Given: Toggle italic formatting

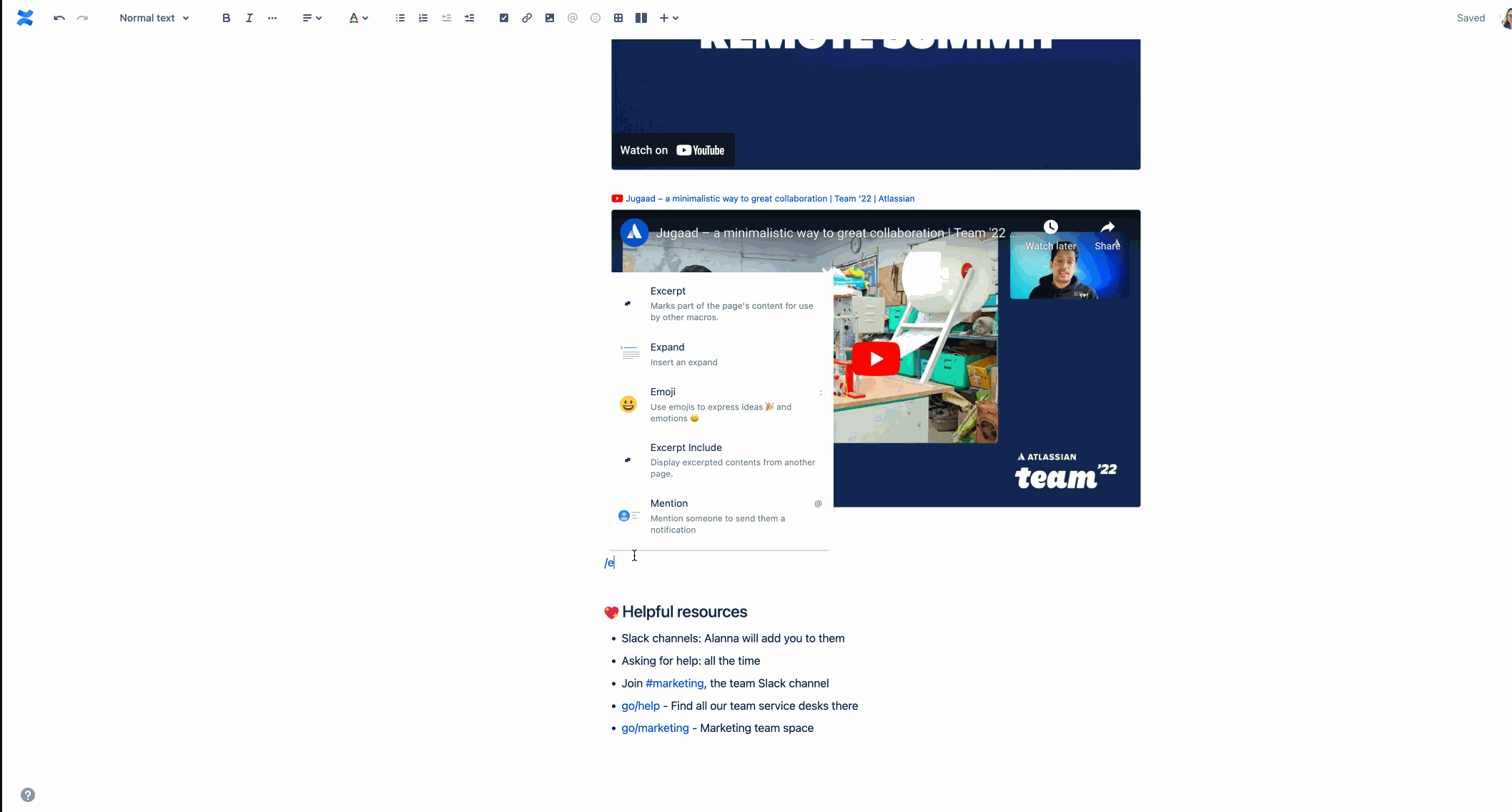Looking at the screenshot, I should [249, 18].
